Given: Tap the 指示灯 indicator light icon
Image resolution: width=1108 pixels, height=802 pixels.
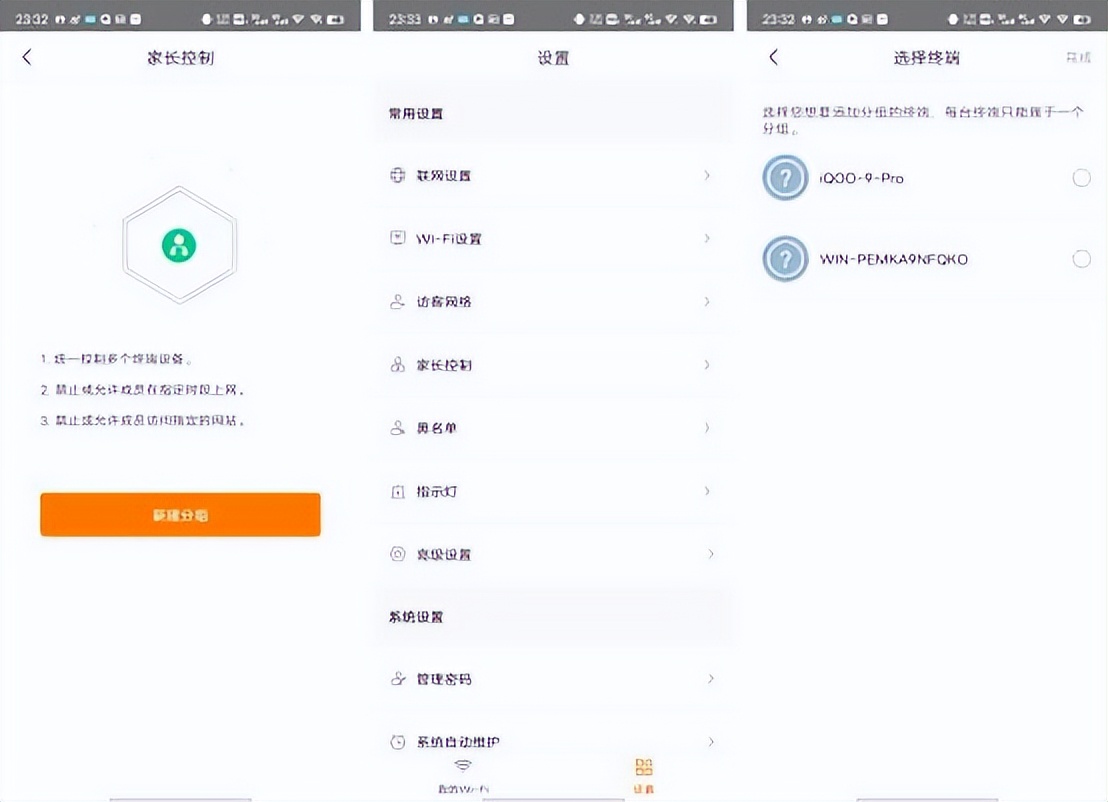Looking at the screenshot, I should click(397, 490).
